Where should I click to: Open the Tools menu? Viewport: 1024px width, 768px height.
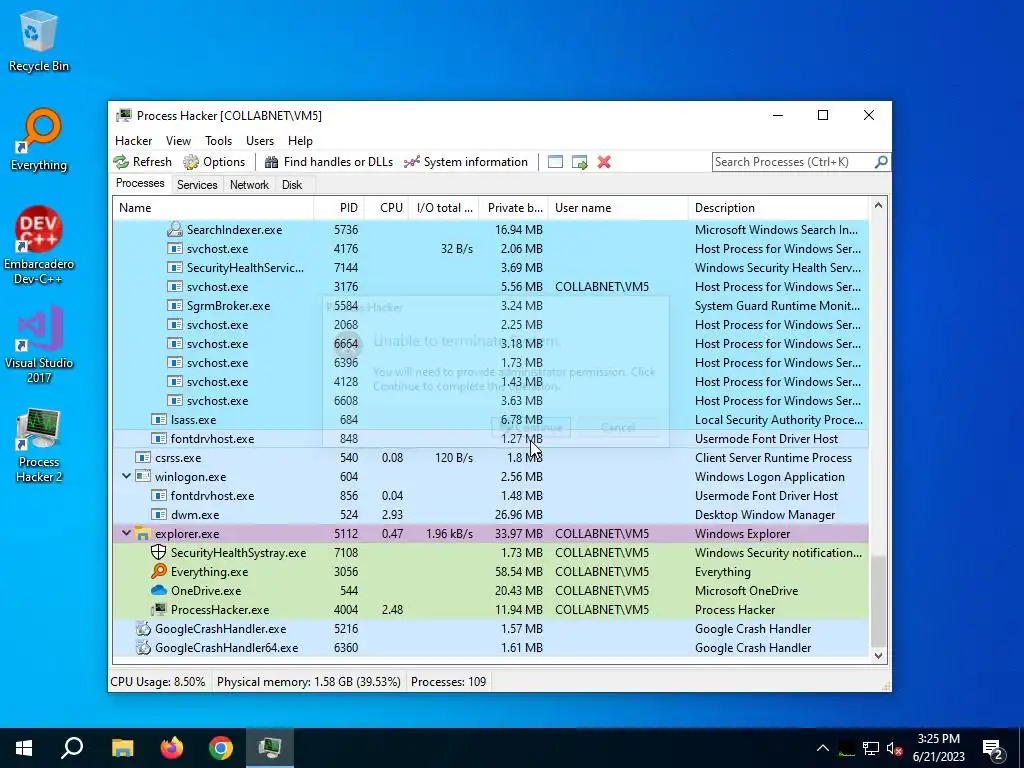(218, 140)
